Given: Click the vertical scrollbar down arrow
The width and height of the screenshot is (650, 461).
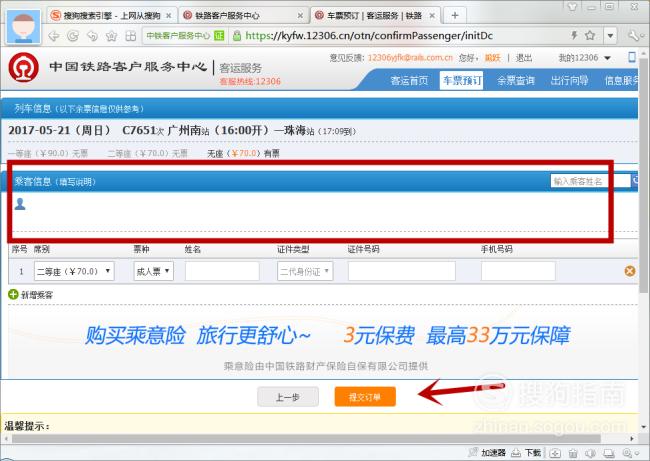Looking at the screenshot, I should (x=644, y=427).
